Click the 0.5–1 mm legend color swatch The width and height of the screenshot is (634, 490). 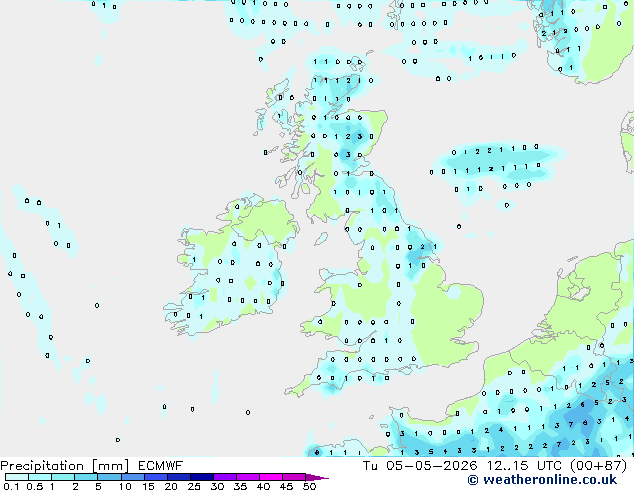tap(40, 477)
